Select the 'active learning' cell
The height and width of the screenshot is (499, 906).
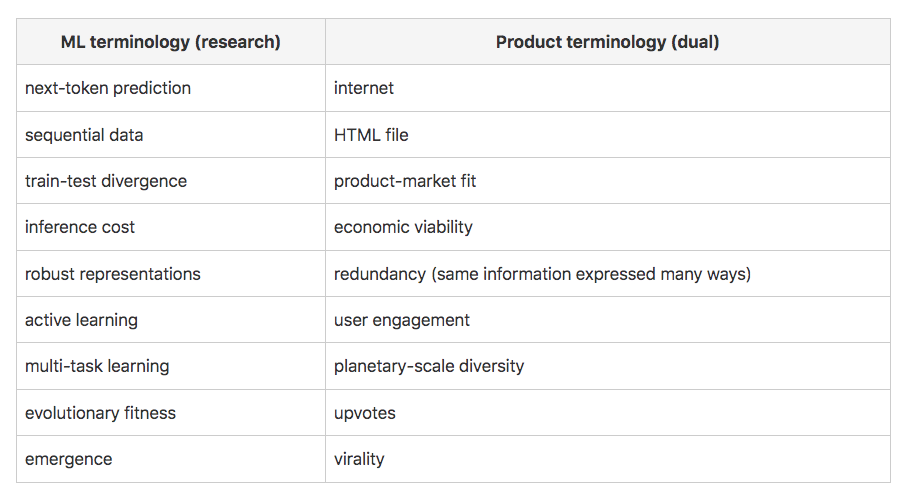81,320
